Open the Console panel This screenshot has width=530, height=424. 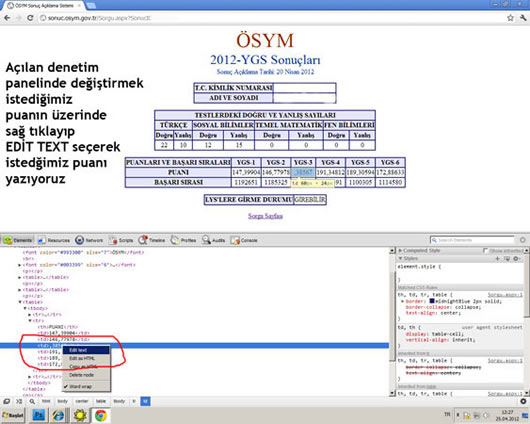coord(244,240)
